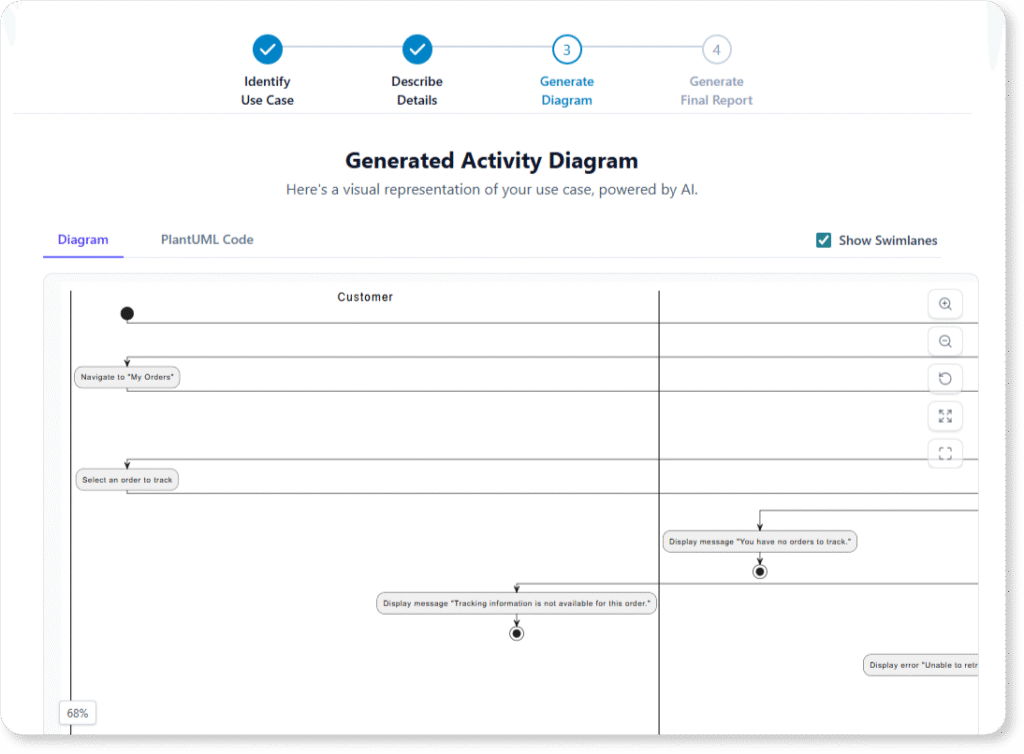Viewport: 1024px width, 754px height.
Task: Click the Navigate to My Orders activity node
Action: 126,377
